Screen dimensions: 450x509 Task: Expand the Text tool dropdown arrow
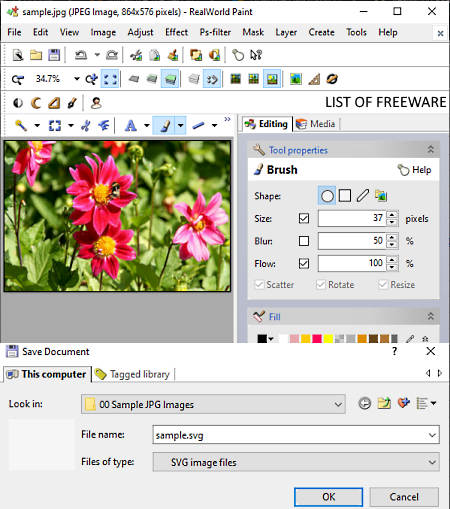point(147,126)
